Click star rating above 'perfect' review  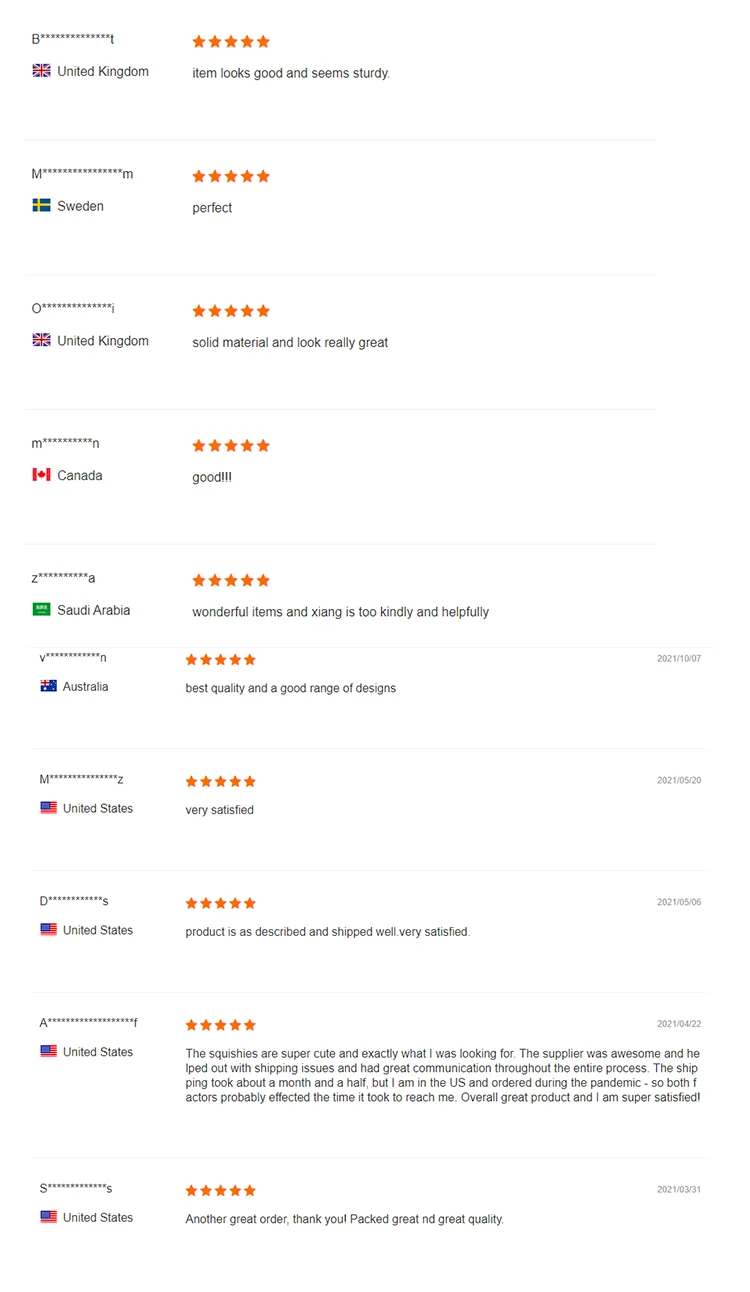(231, 176)
